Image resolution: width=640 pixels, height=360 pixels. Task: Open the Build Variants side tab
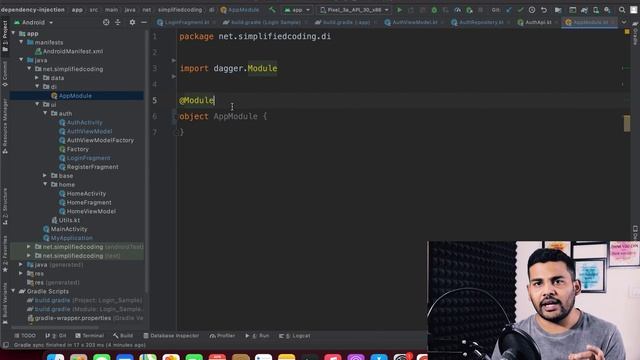5,303
